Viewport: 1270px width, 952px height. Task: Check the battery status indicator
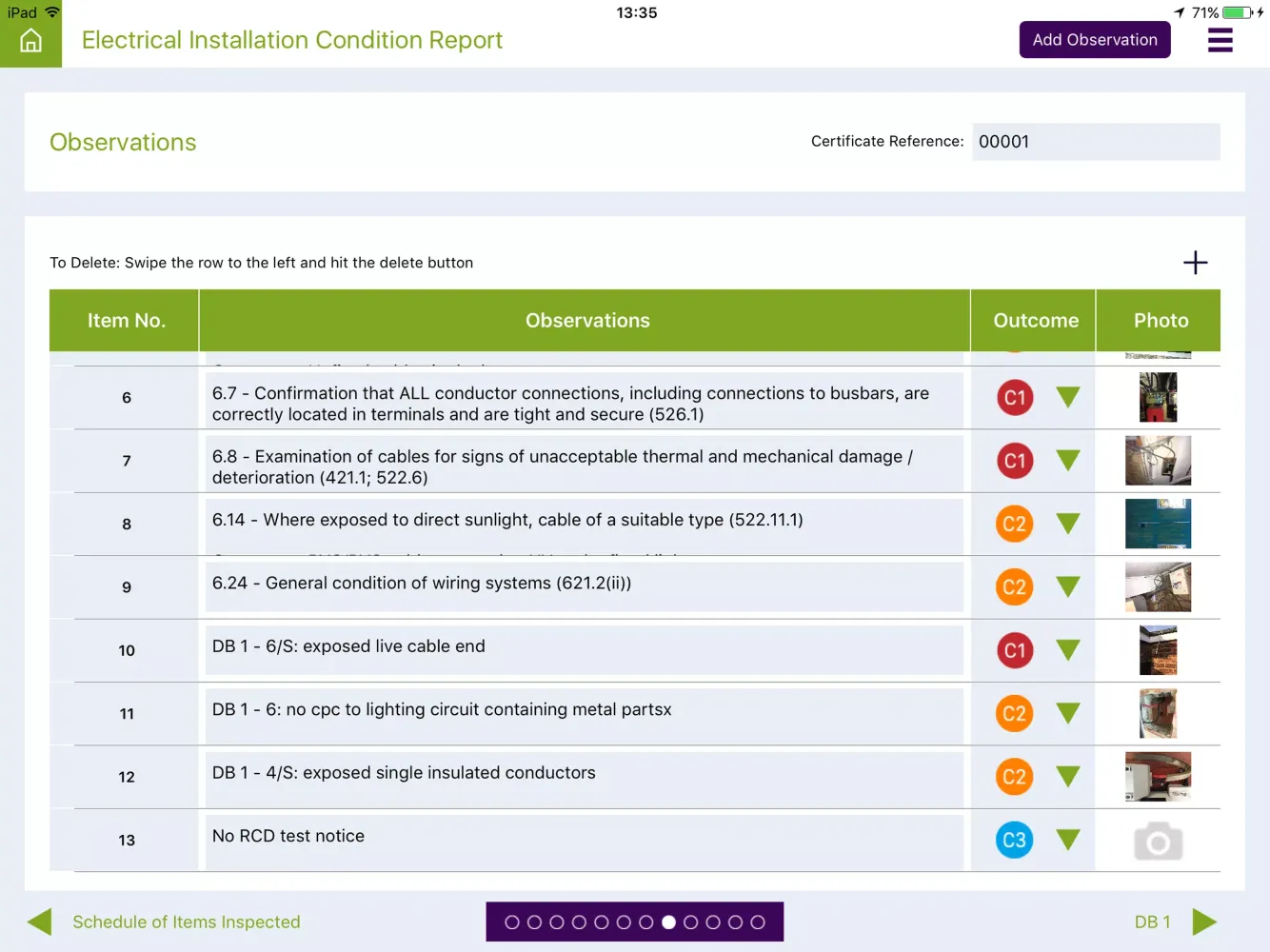coord(1237,12)
